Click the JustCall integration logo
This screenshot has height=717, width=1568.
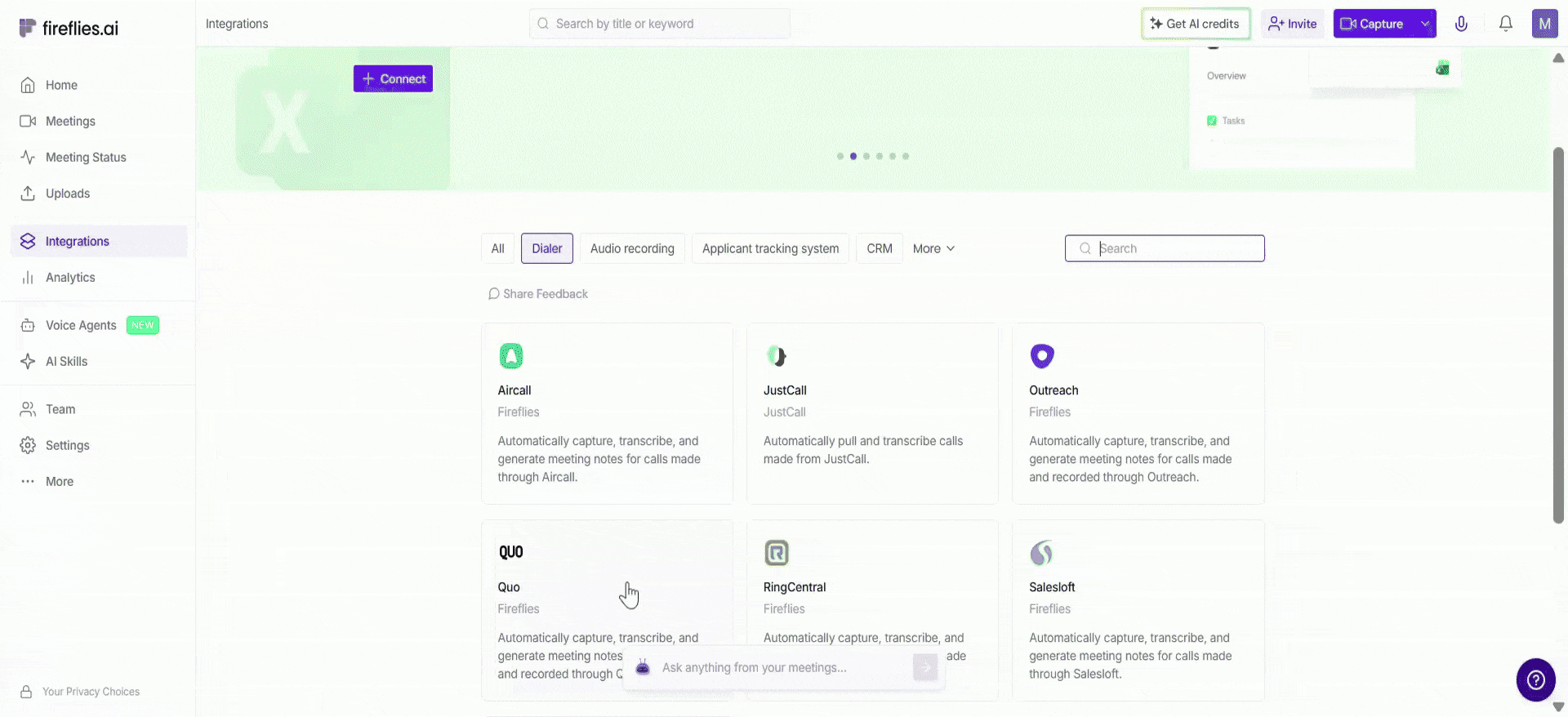(777, 356)
